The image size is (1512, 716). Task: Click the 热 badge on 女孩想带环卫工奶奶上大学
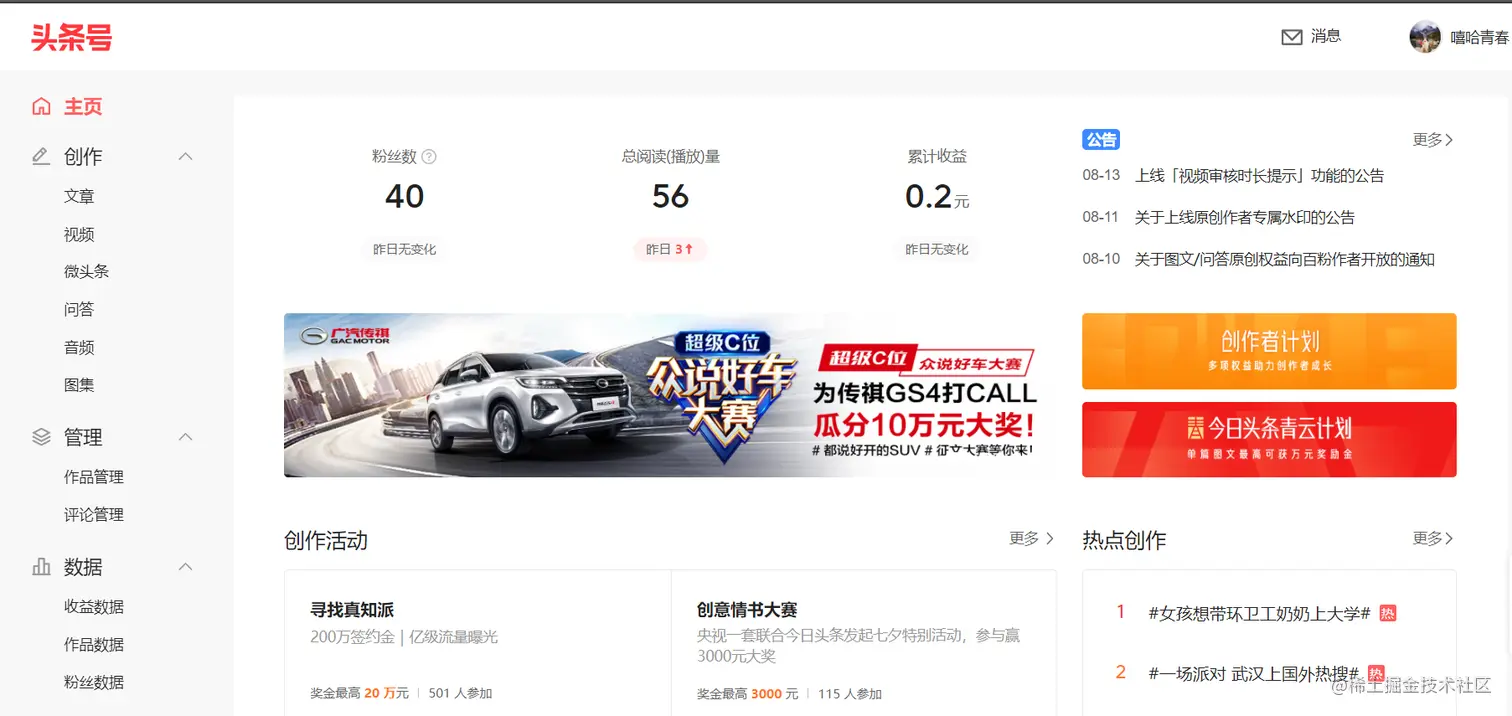tap(1387, 613)
